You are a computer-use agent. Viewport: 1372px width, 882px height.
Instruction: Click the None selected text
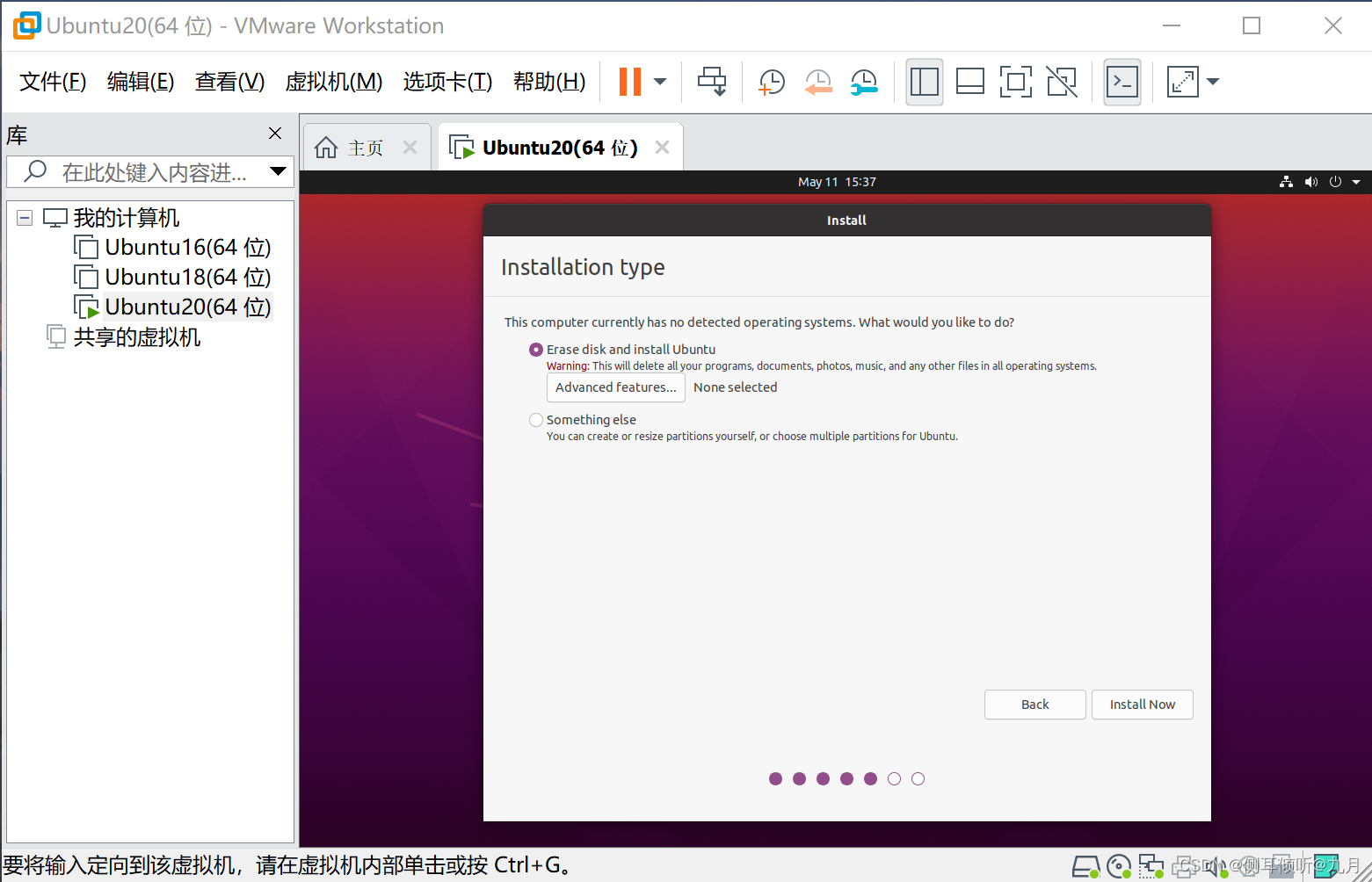736,387
